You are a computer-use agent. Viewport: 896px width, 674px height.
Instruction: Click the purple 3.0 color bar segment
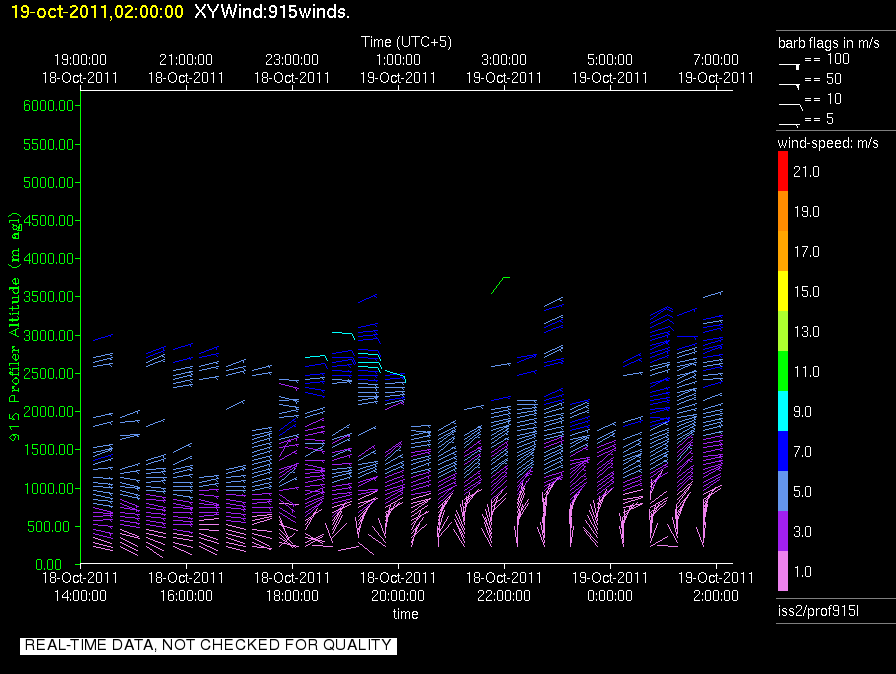(x=782, y=531)
